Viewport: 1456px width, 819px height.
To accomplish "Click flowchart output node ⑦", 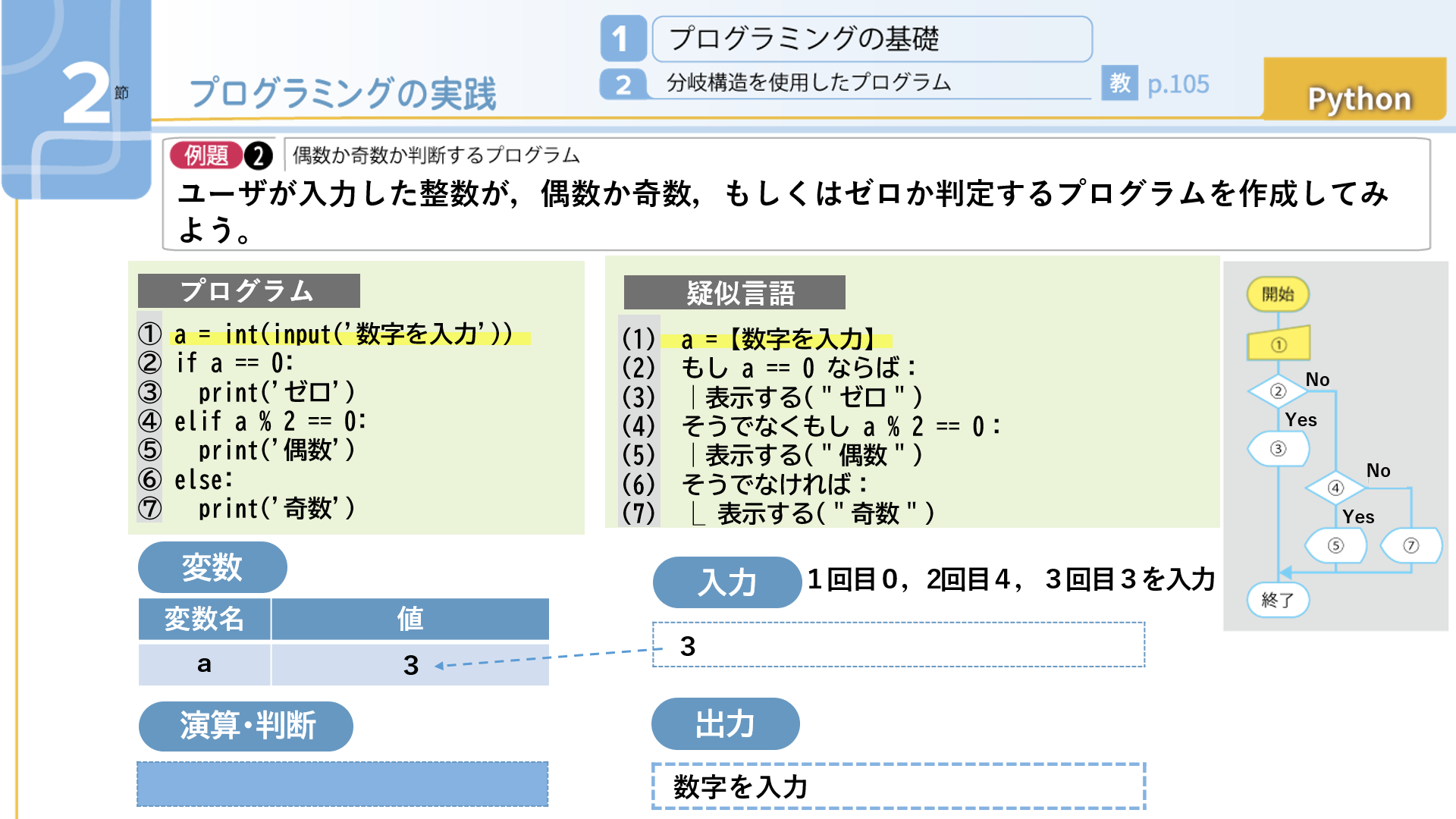I will coord(1410,545).
